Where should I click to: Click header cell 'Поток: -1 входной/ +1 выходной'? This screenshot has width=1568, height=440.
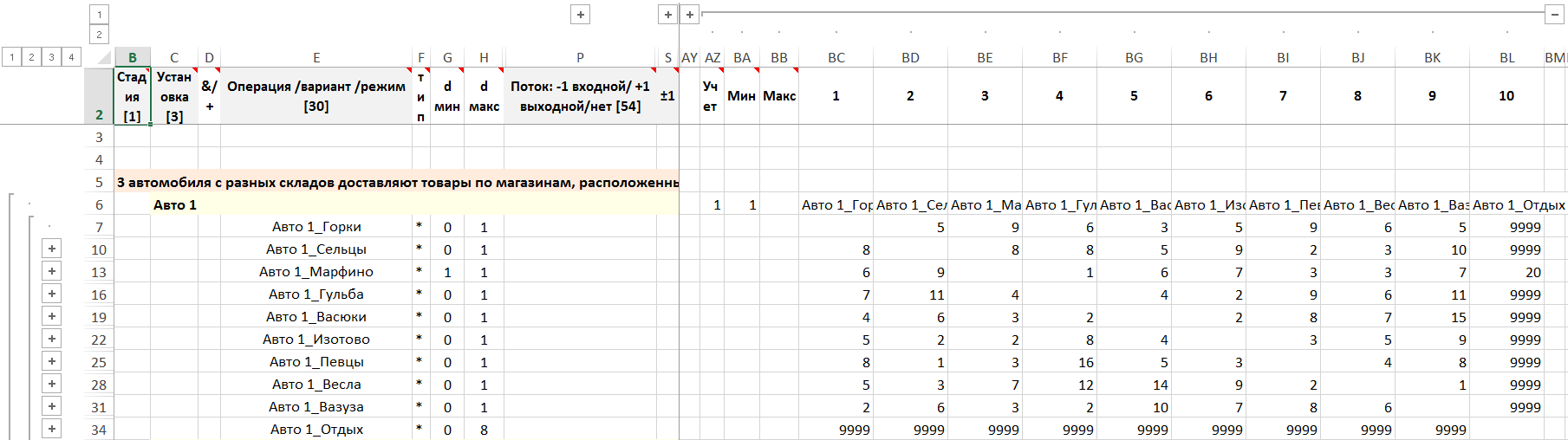coord(580,96)
